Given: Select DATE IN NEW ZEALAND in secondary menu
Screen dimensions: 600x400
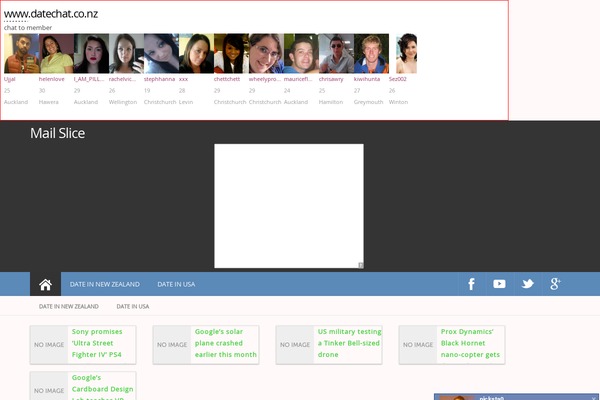Looking at the screenshot, I should click(68, 307).
